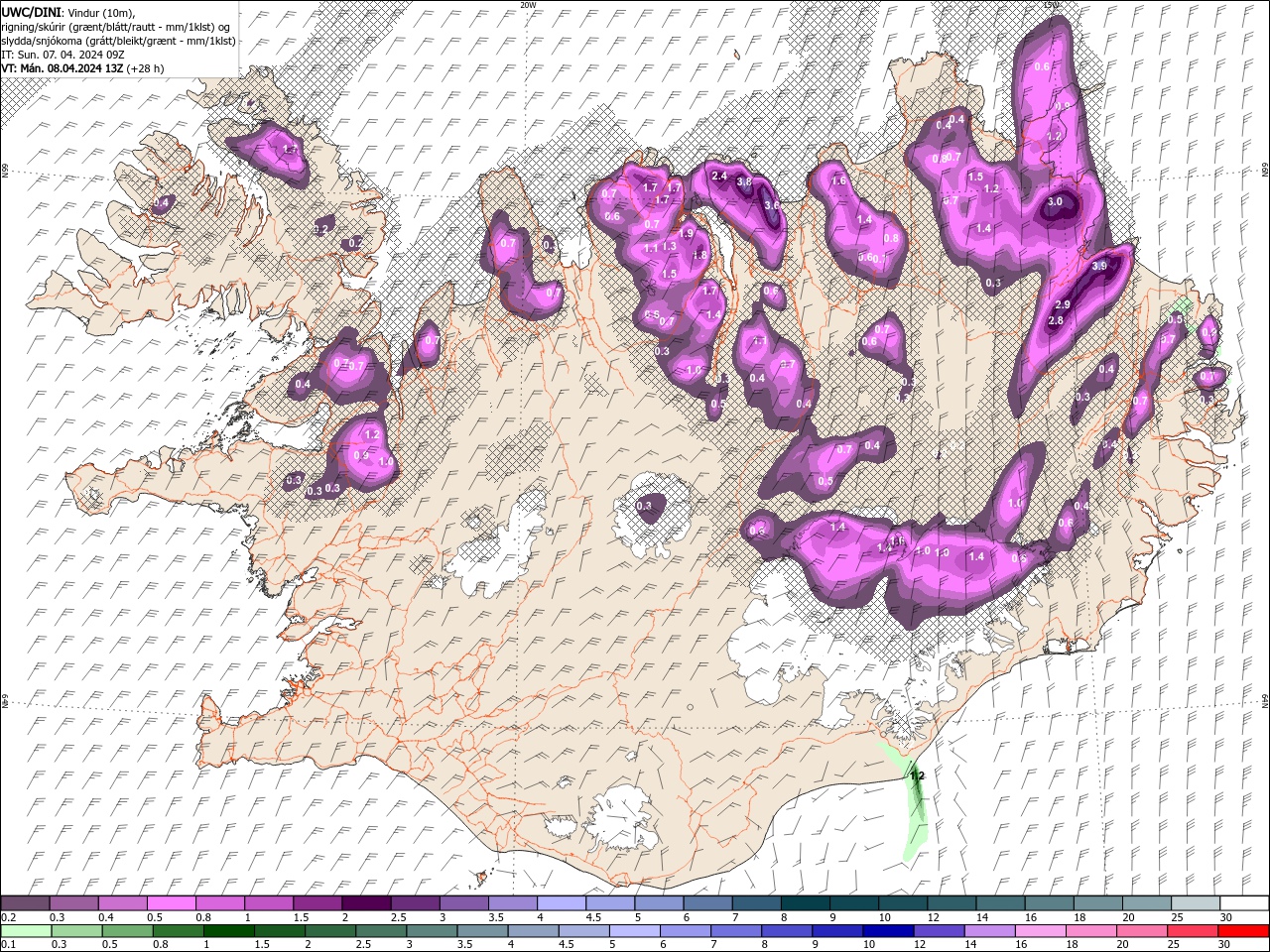Click the green 1.2 rain value off the southeast coast
Screen dimensions: 1270x952
tap(917, 775)
